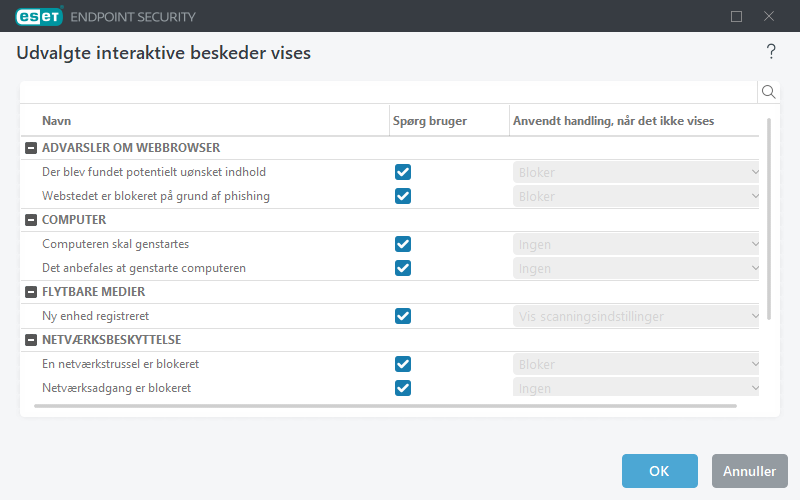Viewport: 800px width, 500px height.
Task: Click the ESET logo in title bar
Action: [39, 16]
